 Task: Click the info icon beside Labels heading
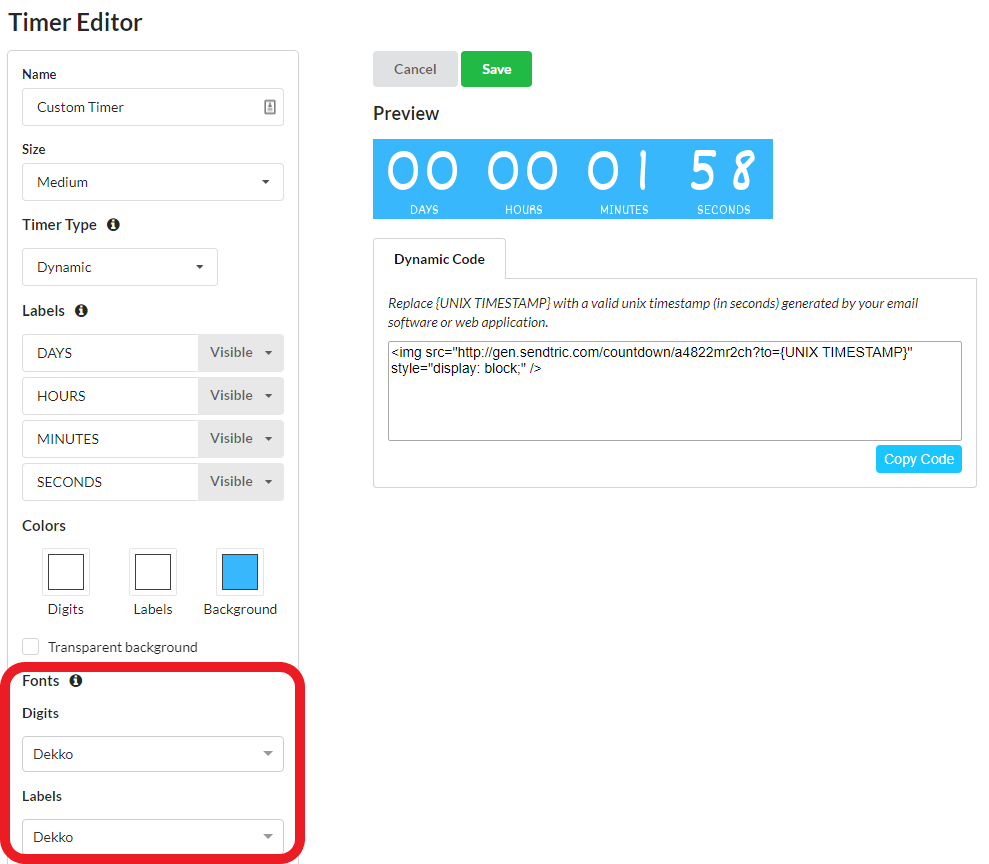(81, 311)
